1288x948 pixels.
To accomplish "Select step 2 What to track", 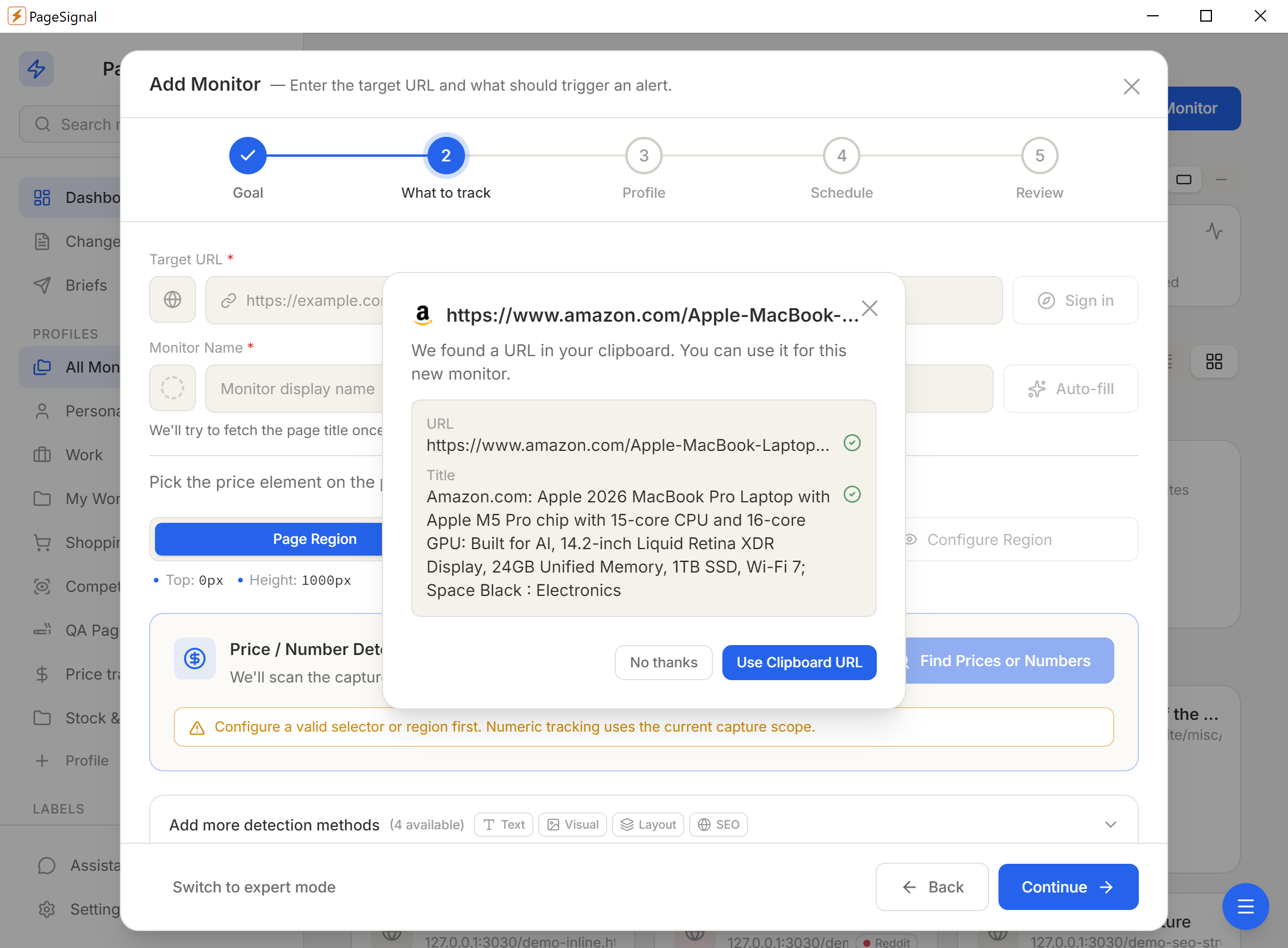I will [x=446, y=156].
